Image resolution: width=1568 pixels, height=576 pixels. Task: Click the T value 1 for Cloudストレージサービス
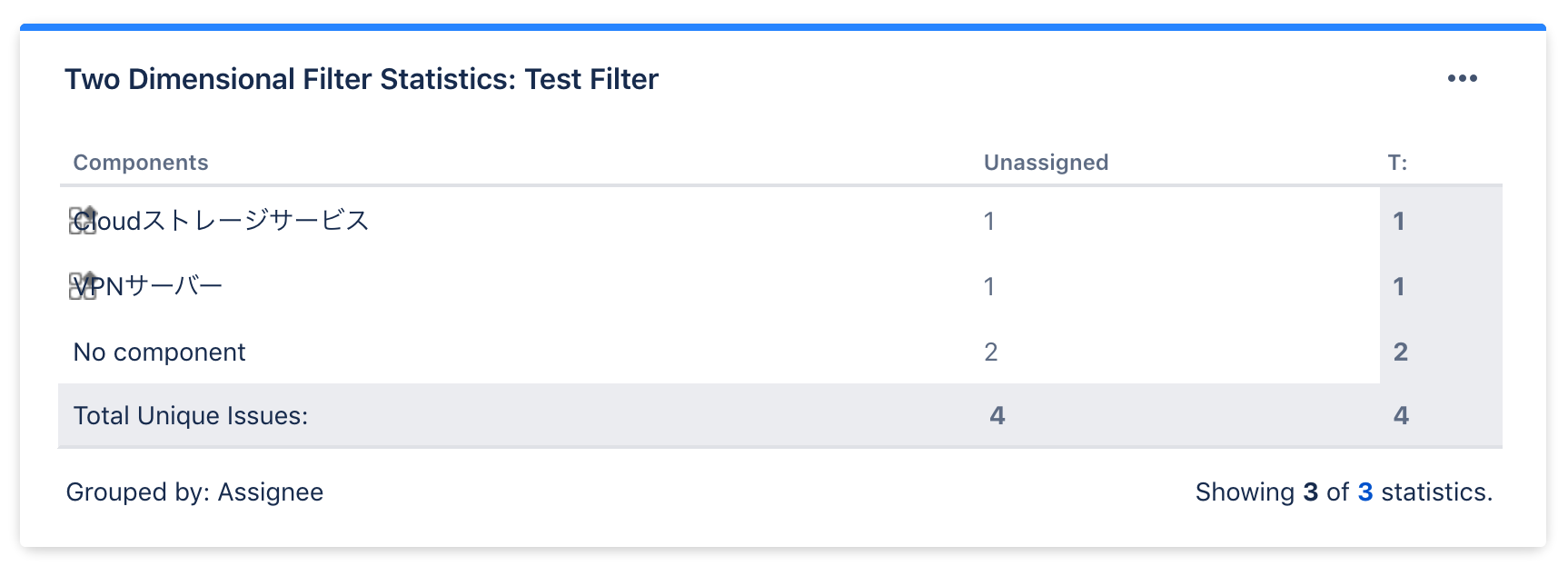point(1399,220)
